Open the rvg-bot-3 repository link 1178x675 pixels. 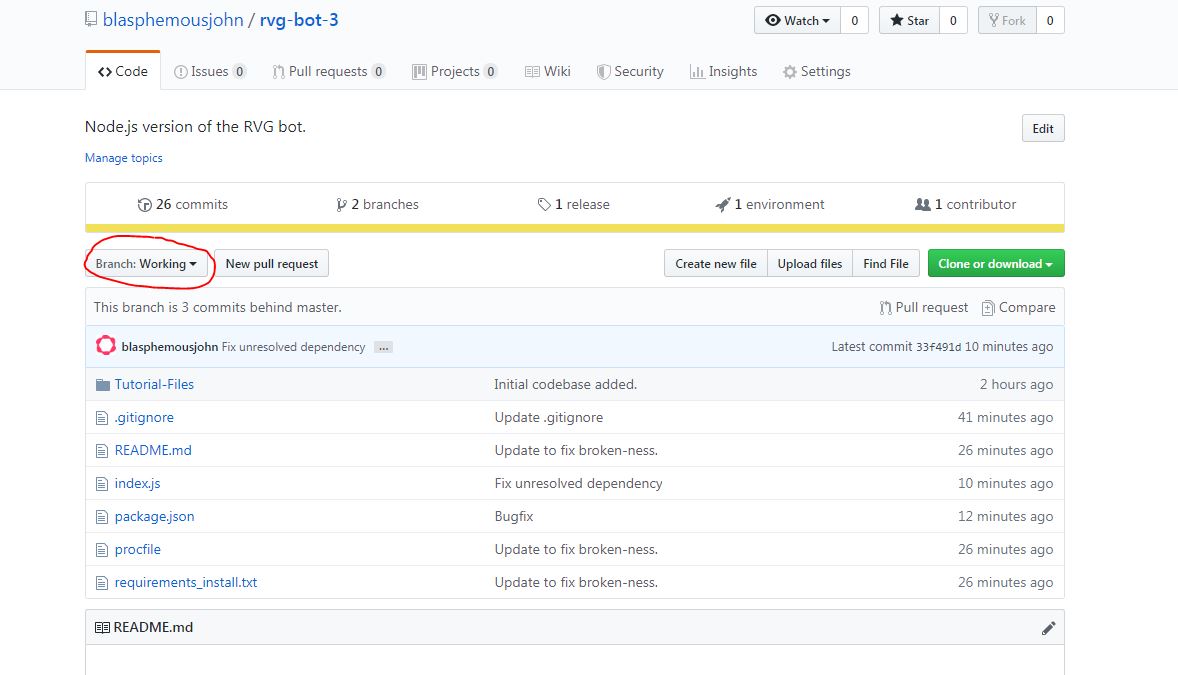(299, 20)
